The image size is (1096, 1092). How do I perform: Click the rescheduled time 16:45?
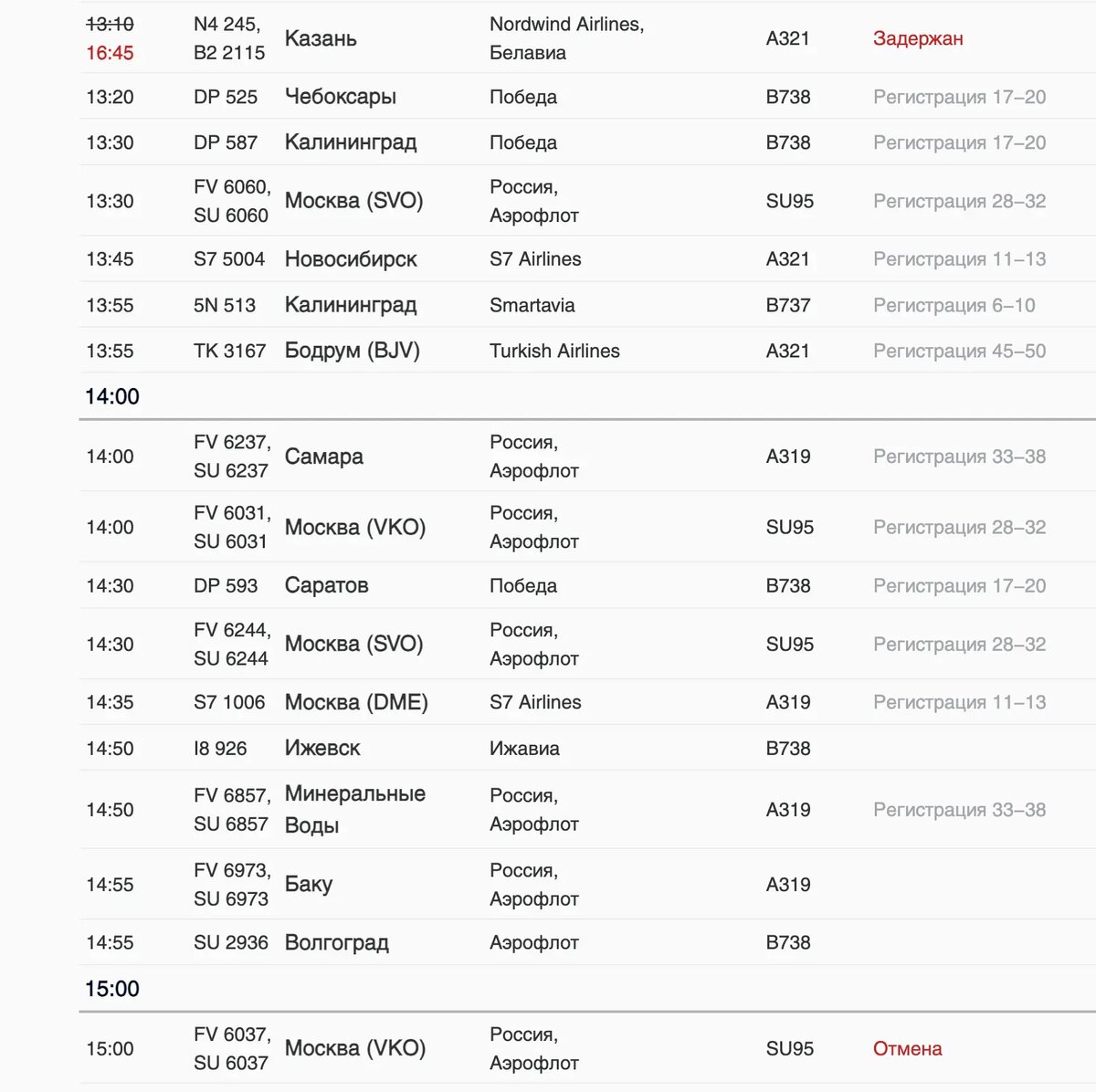coord(110,53)
